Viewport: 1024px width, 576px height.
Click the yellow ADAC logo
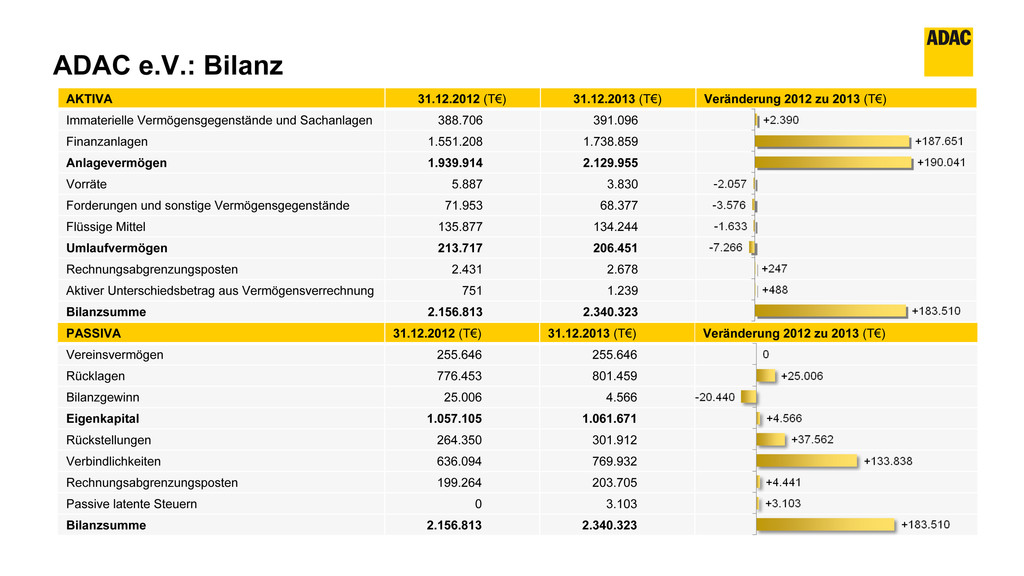pos(948,52)
